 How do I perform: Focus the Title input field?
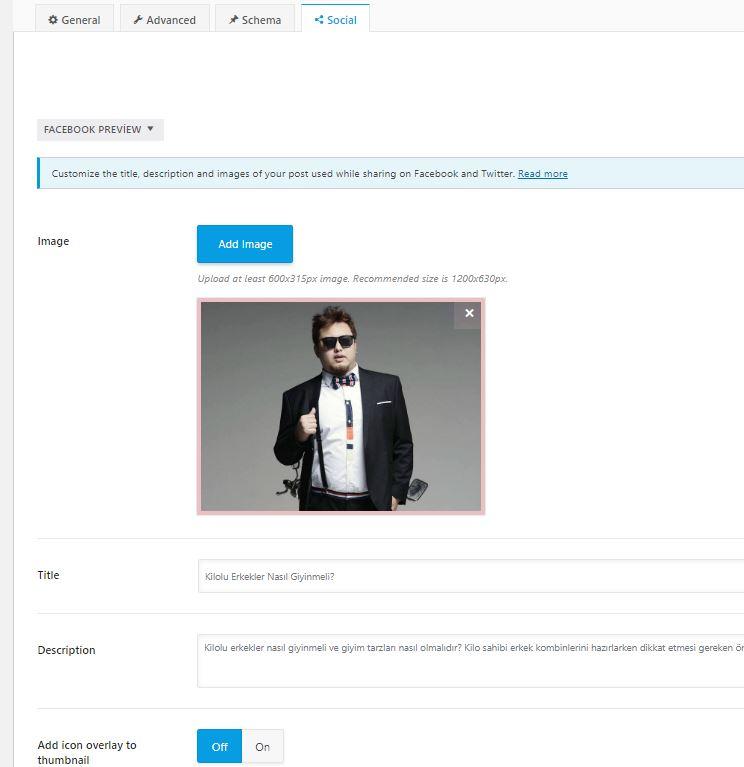coord(470,576)
